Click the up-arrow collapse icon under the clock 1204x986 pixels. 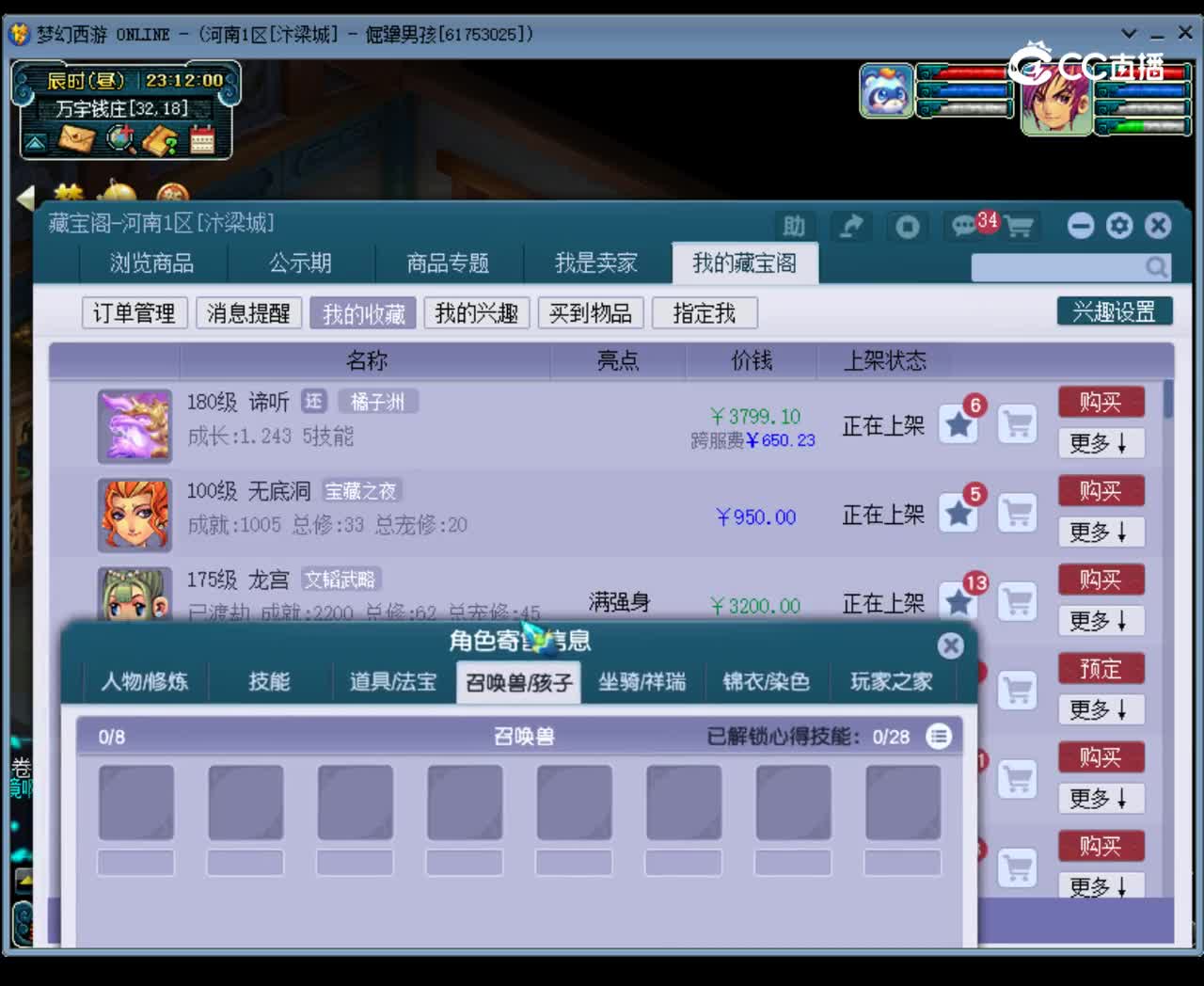point(35,143)
